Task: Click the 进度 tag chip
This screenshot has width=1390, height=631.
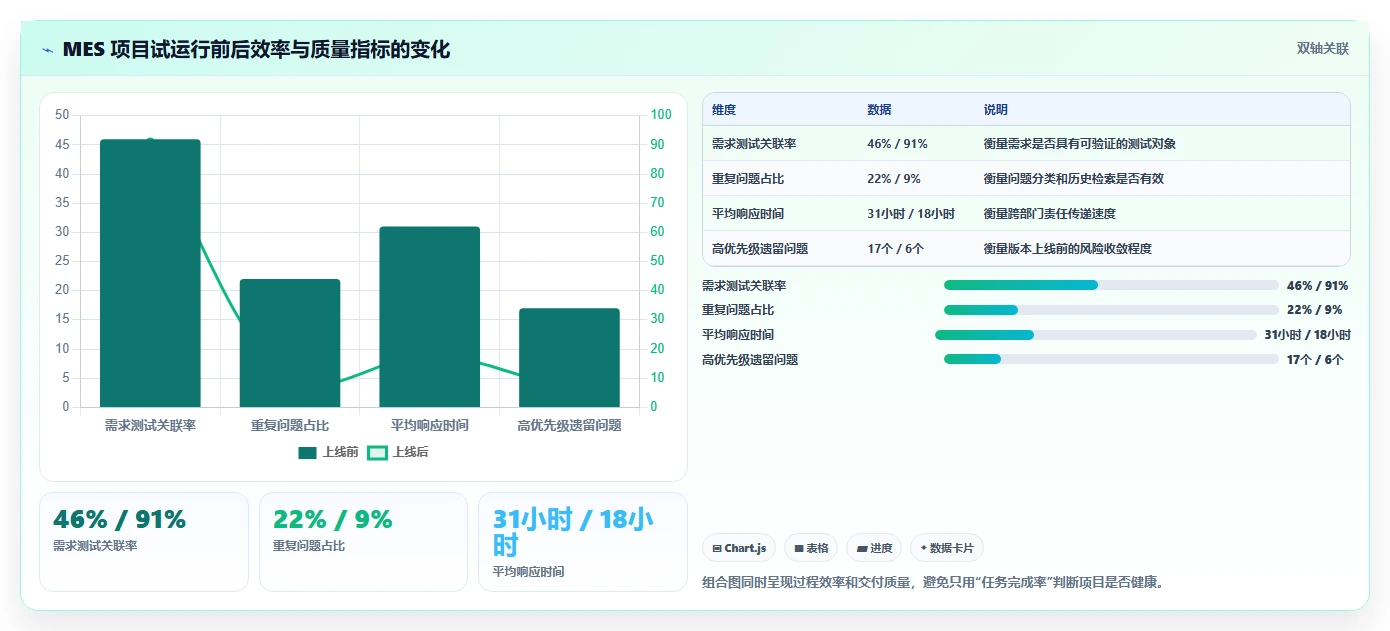Action: pos(874,548)
